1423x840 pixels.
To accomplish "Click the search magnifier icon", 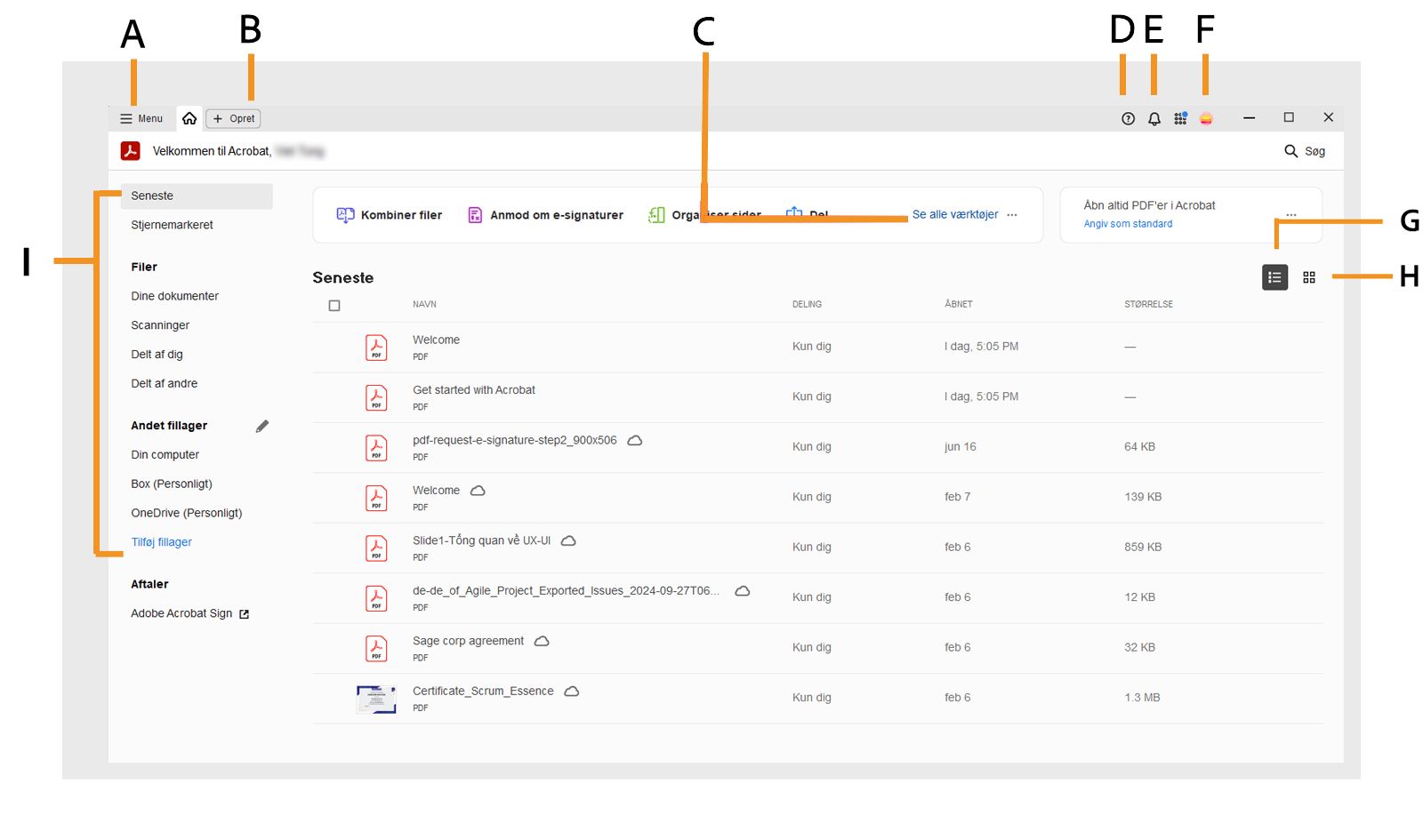I will [1290, 151].
